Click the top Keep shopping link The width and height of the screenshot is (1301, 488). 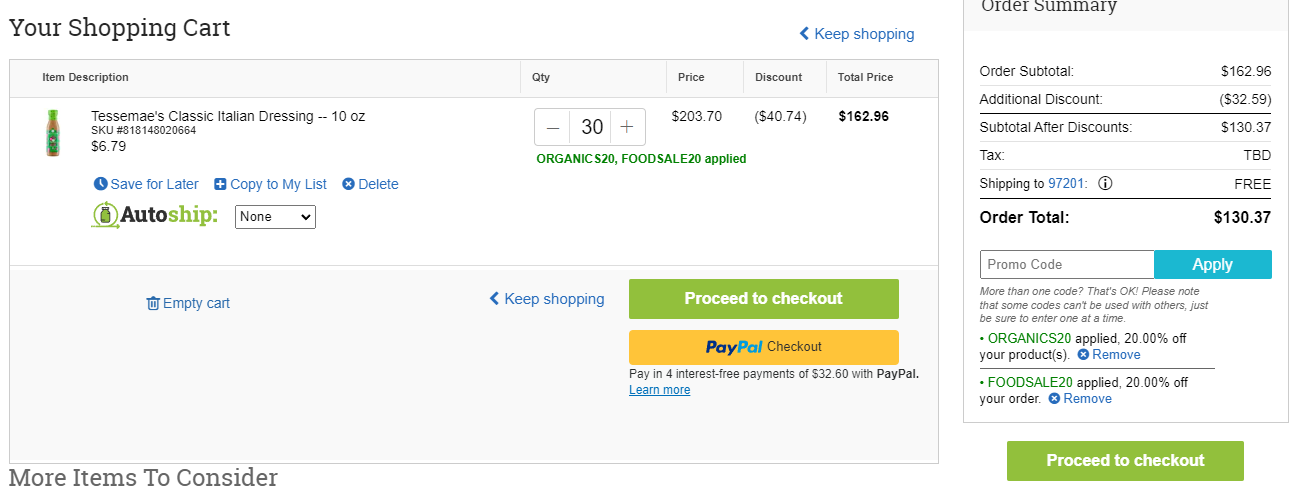tap(856, 34)
